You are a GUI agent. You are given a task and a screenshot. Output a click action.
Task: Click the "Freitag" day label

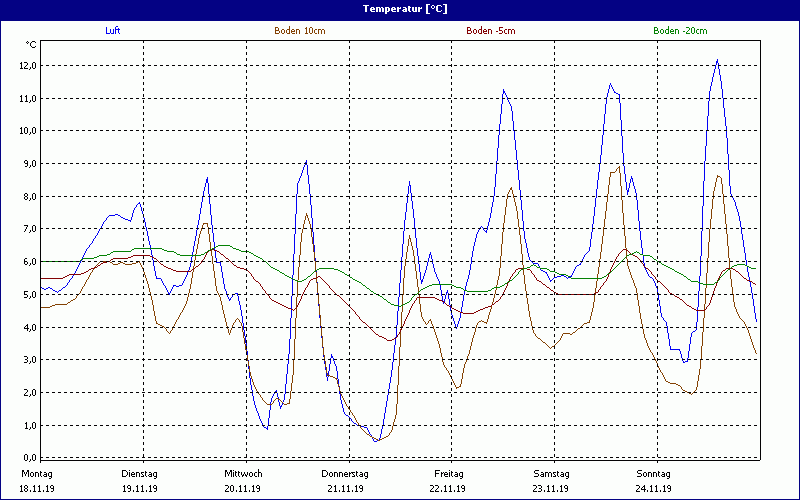click(x=449, y=474)
